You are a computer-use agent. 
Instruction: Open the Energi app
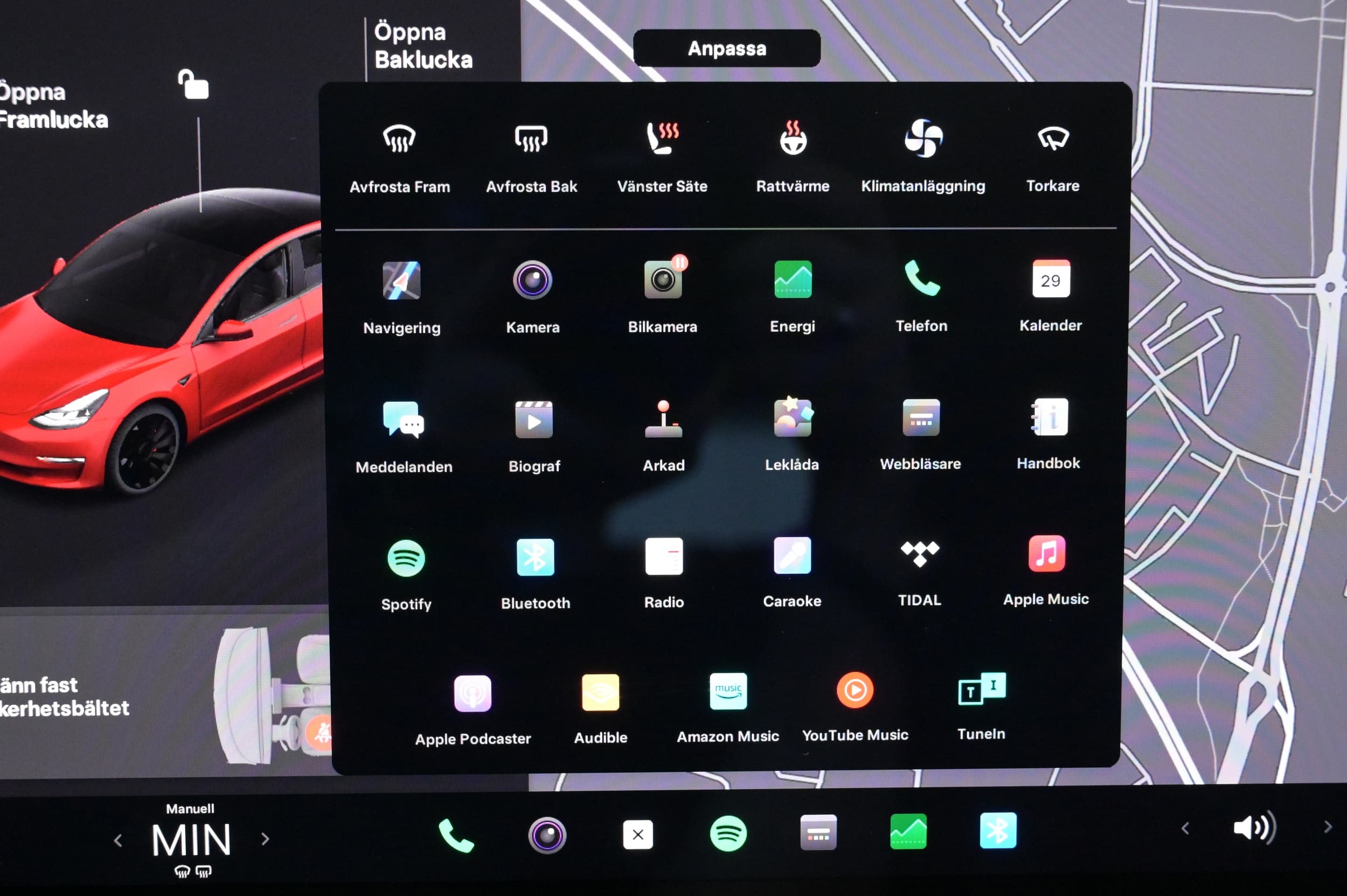tap(792, 296)
